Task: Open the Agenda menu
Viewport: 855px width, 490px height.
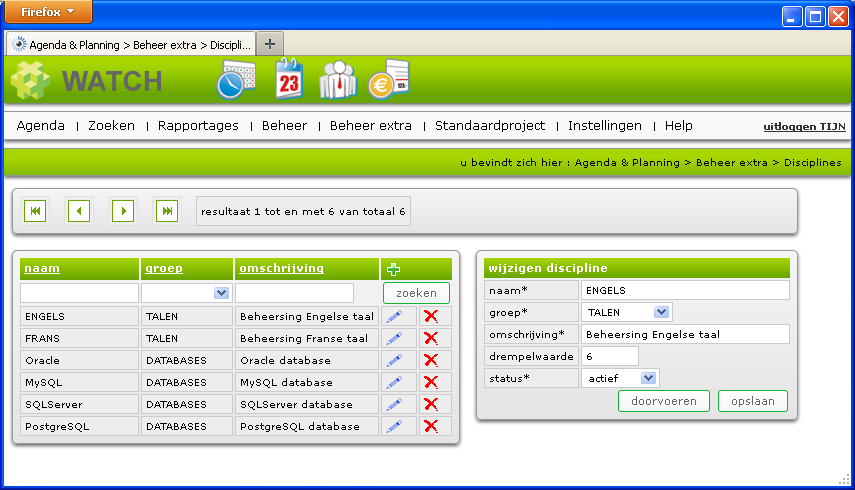Action: [40, 125]
